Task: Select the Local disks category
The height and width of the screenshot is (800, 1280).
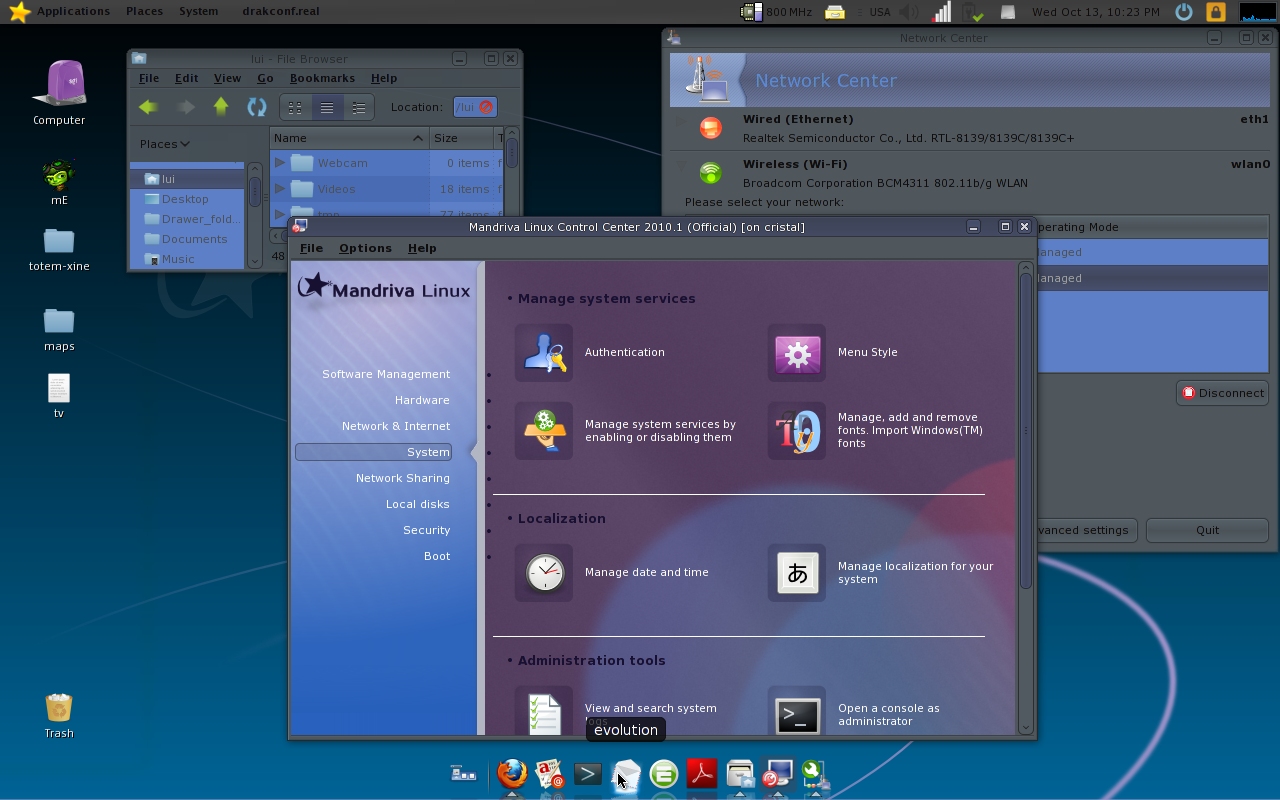Action: [x=418, y=504]
